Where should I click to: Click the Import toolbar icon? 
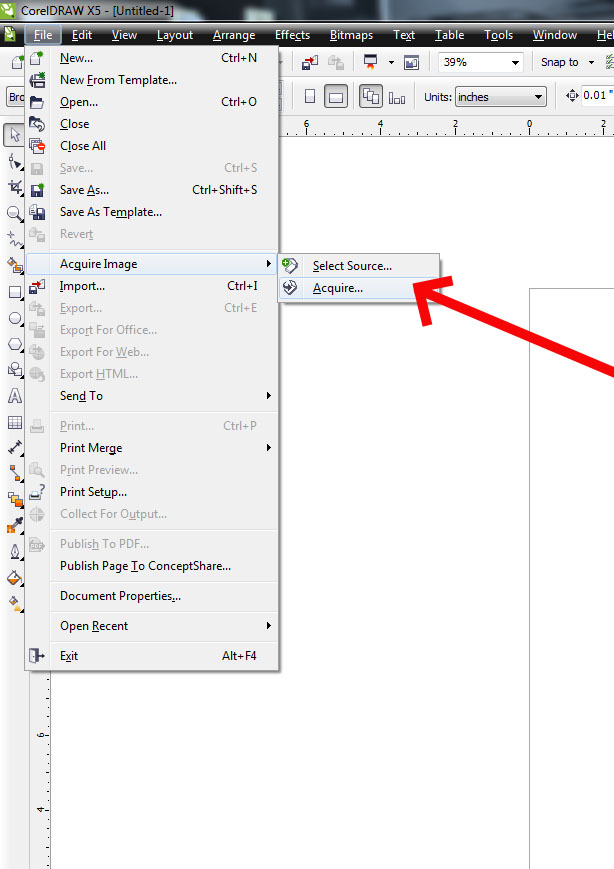coord(310,63)
